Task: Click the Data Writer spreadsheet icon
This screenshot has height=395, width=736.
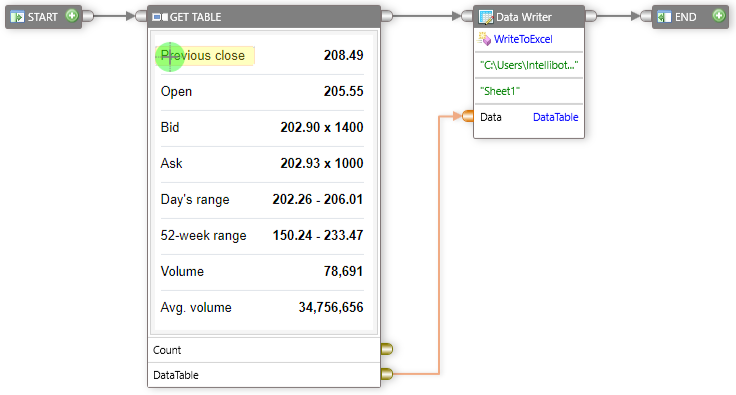Action: pos(486,17)
